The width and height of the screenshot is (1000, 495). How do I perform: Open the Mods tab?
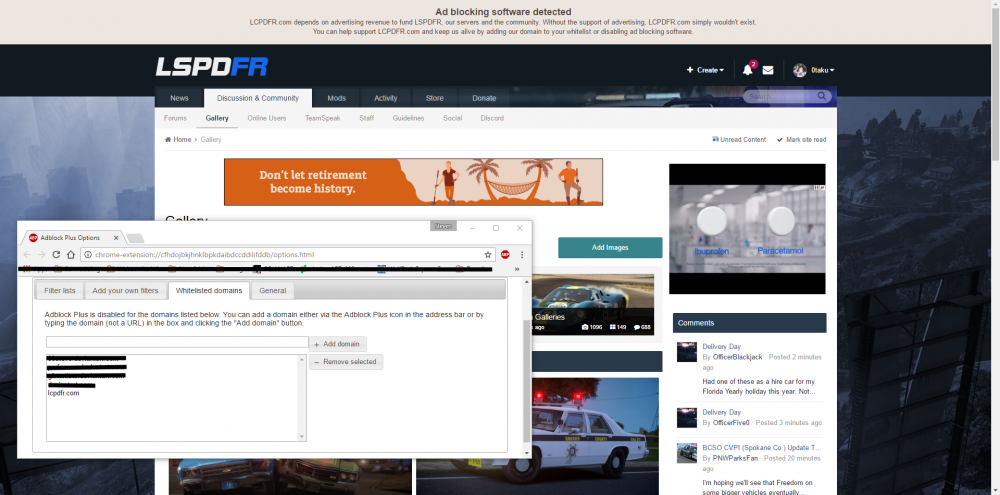(x=337, y=98)
